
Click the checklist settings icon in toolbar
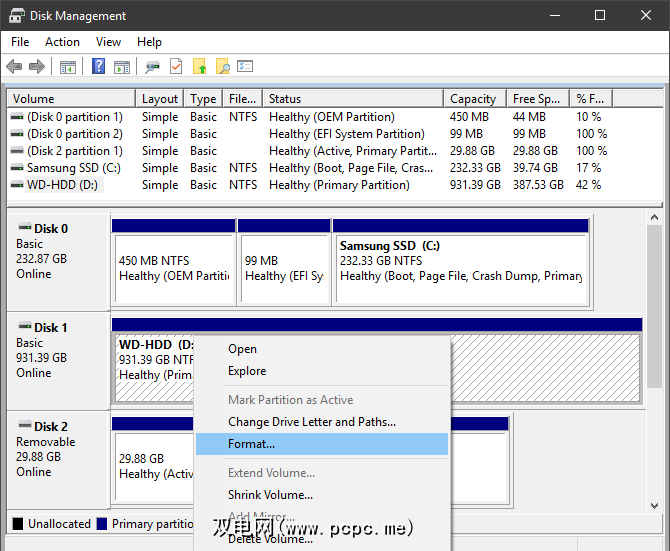coord(245,67)
